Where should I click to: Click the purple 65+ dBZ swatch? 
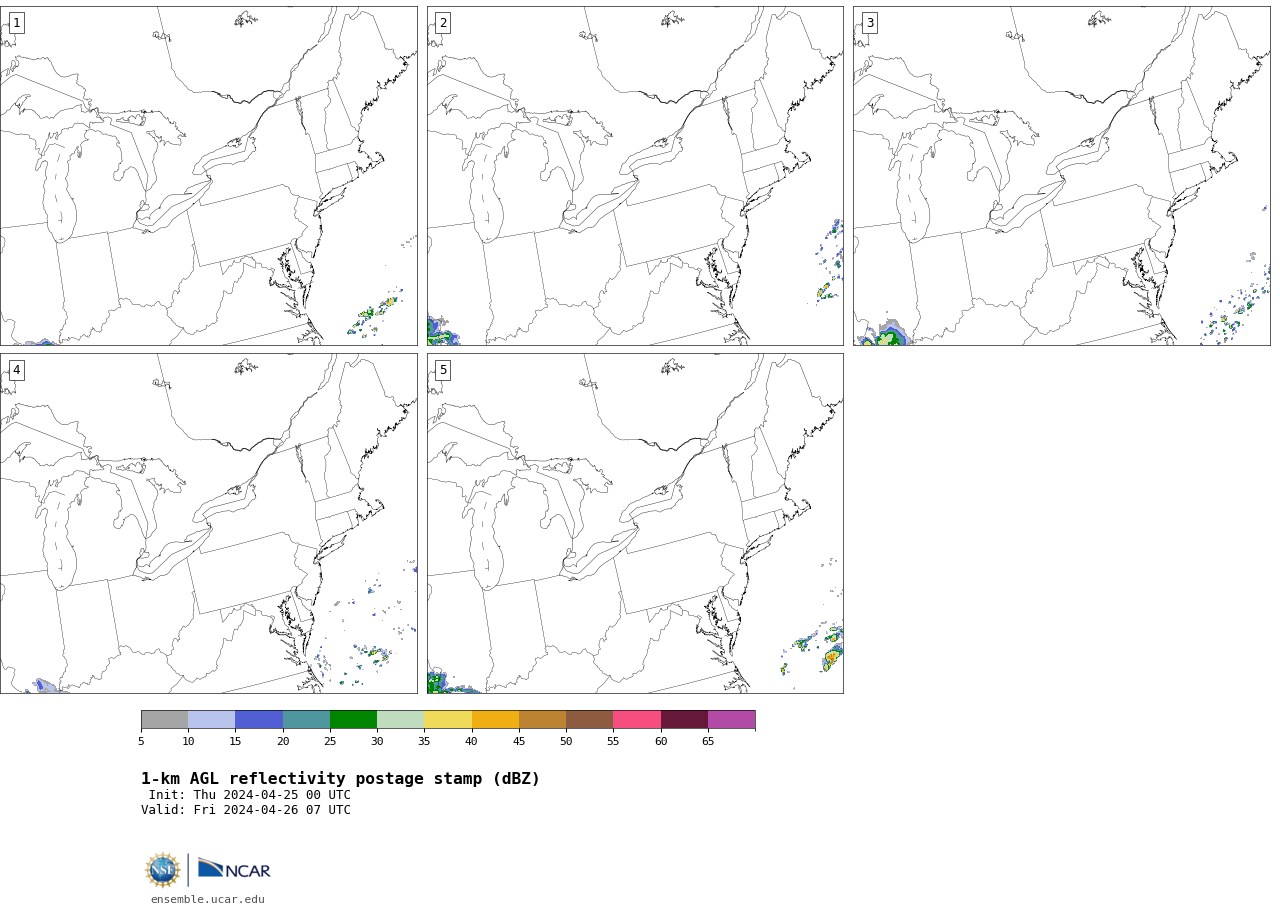coord(731,720)
